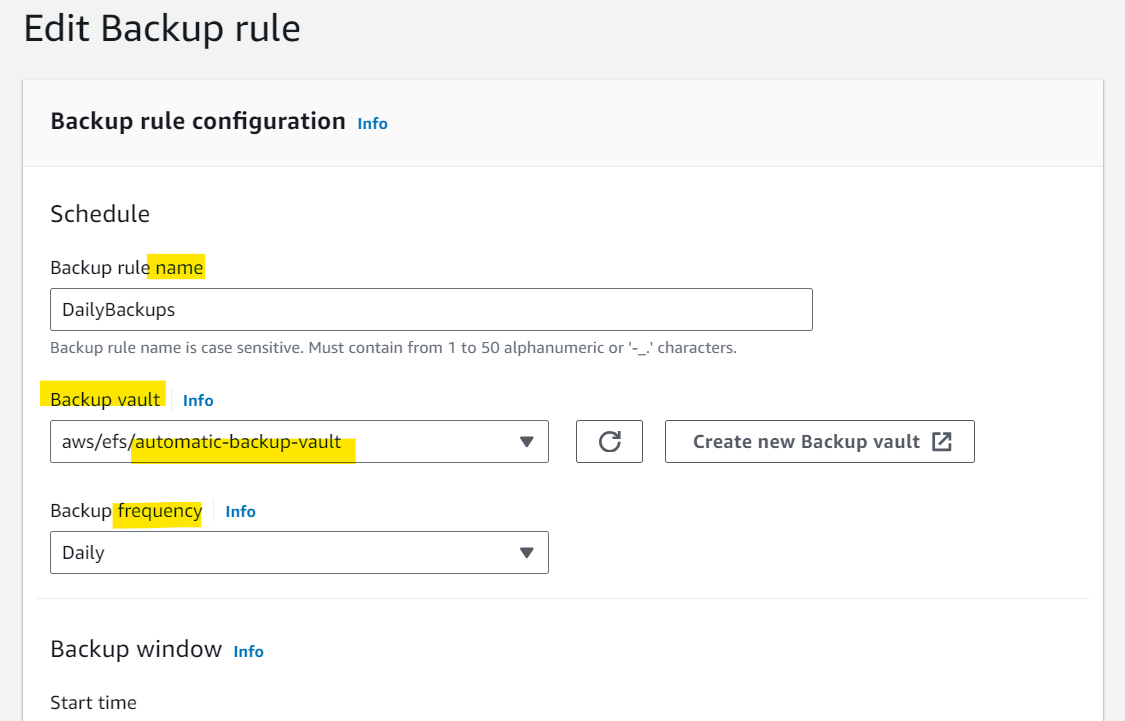Open Info link next to Backup vault
Image resolution: width=1125 pixels, height=721 pixels.
(x=198, y=400)
